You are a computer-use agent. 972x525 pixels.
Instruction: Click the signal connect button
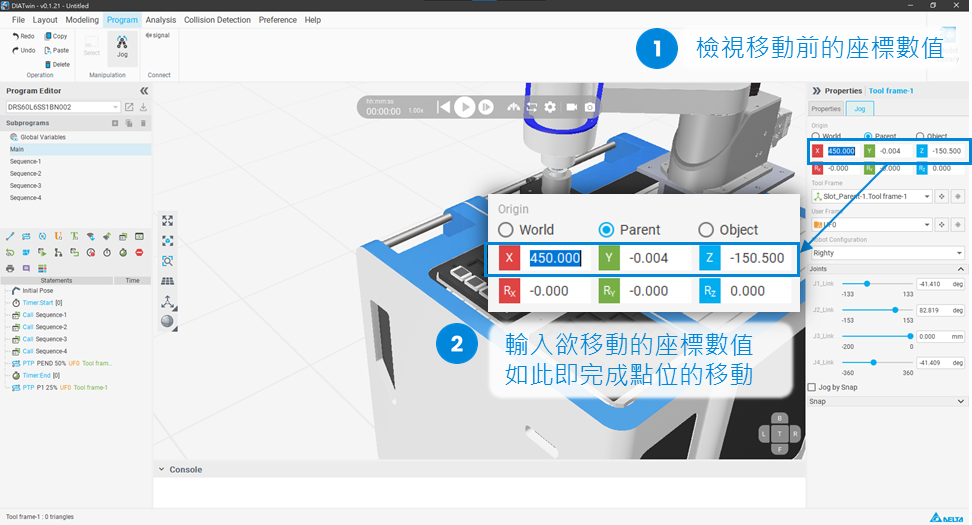158,35
